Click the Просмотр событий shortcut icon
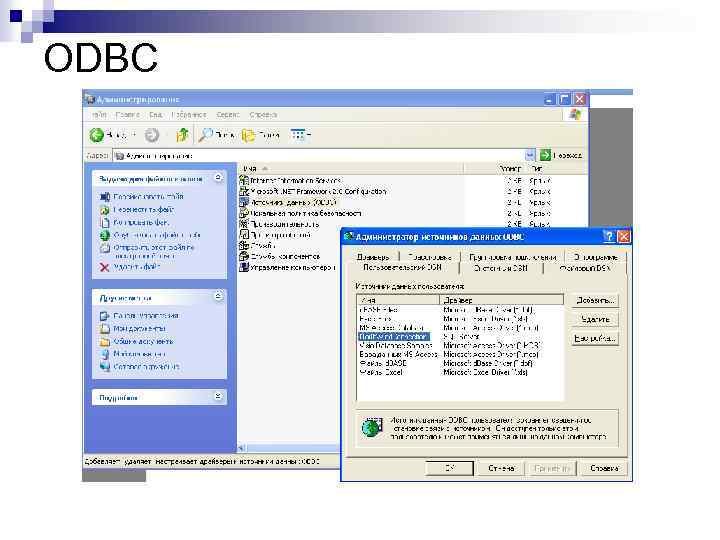The image size is (720, 540). coord(244,235)
